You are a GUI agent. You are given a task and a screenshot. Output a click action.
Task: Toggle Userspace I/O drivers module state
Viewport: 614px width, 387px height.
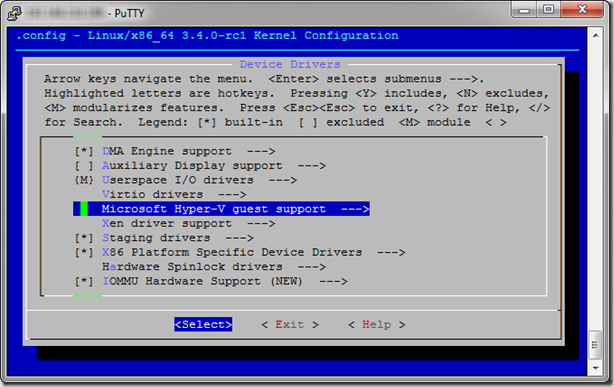pyautogui.click(x=84, y=180)
